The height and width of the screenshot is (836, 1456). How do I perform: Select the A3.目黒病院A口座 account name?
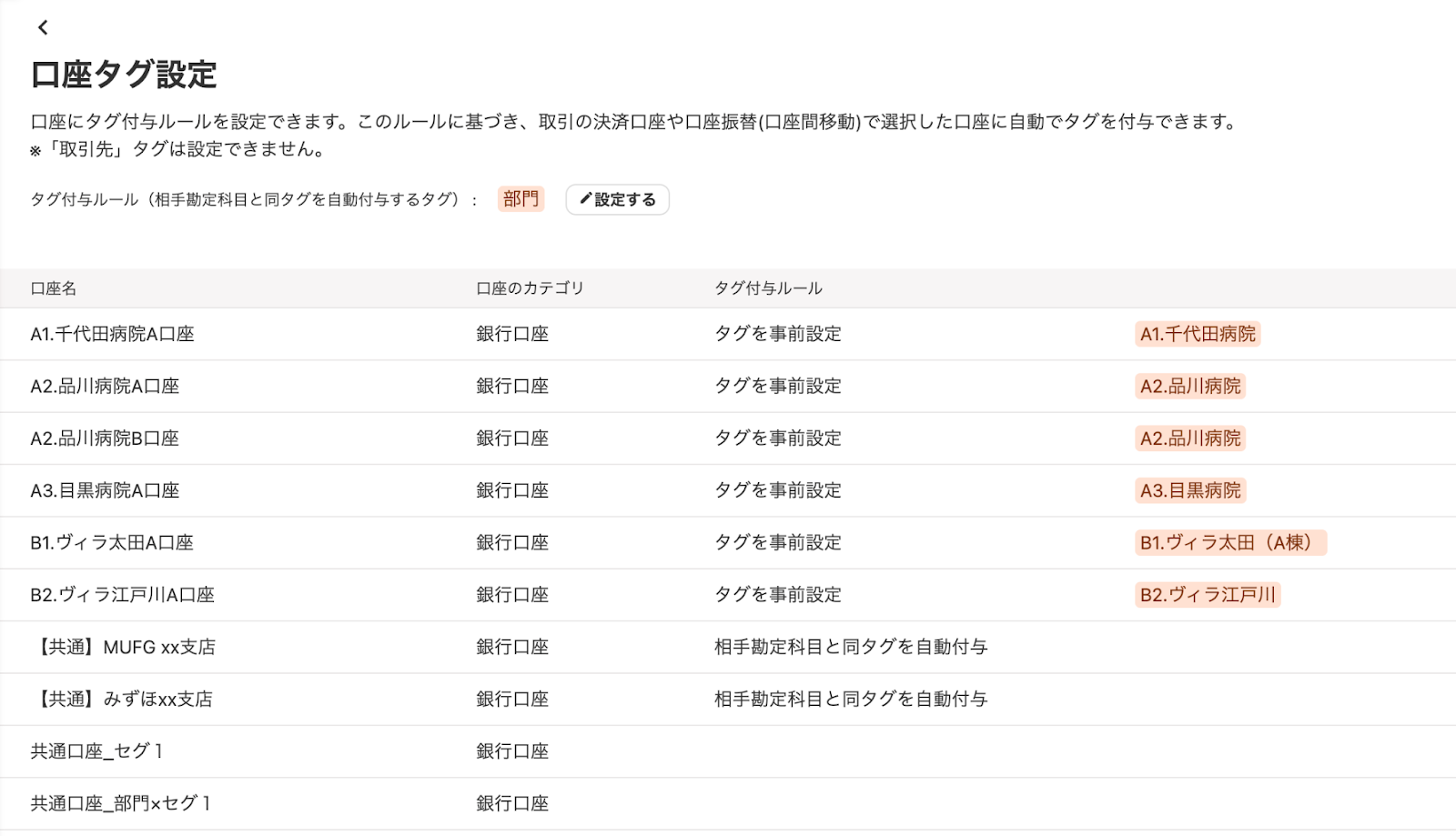click(105, 490)
